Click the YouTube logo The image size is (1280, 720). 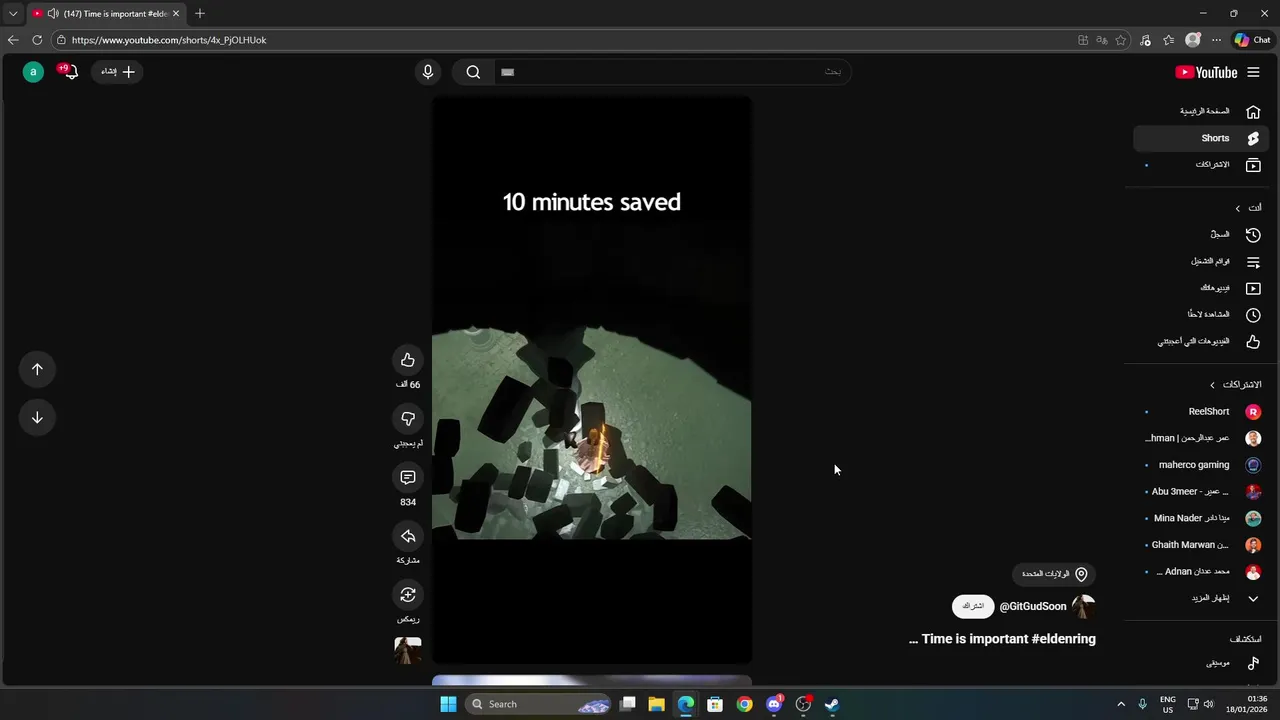(x=1206, y=72)
